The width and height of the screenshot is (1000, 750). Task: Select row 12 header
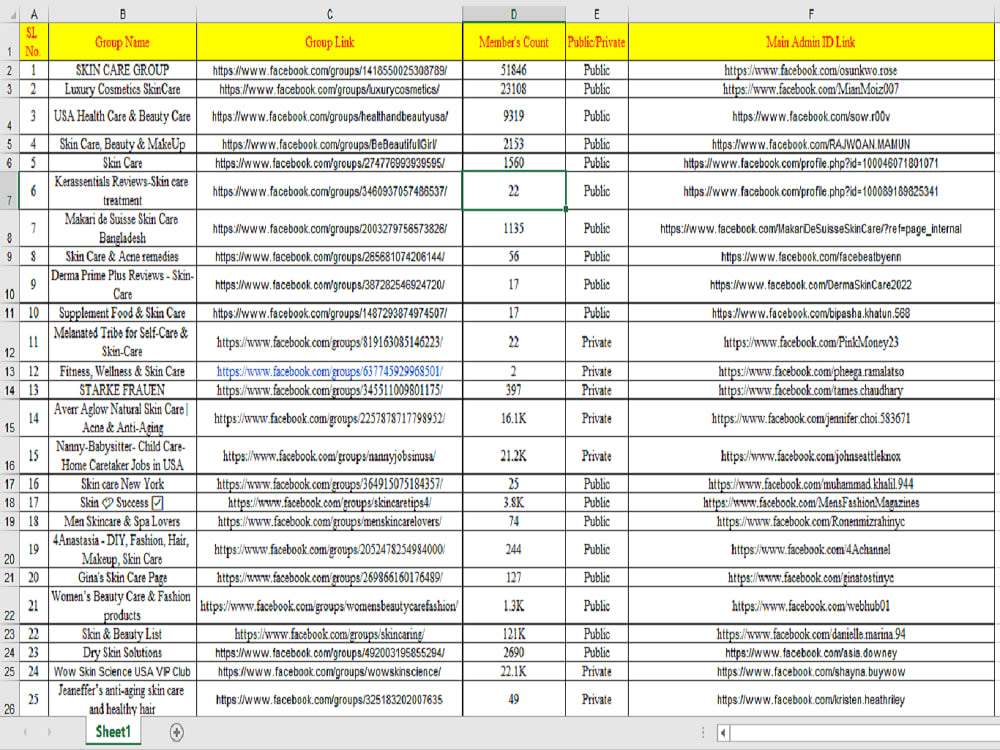pyautogui.click(x=10, y=342)
